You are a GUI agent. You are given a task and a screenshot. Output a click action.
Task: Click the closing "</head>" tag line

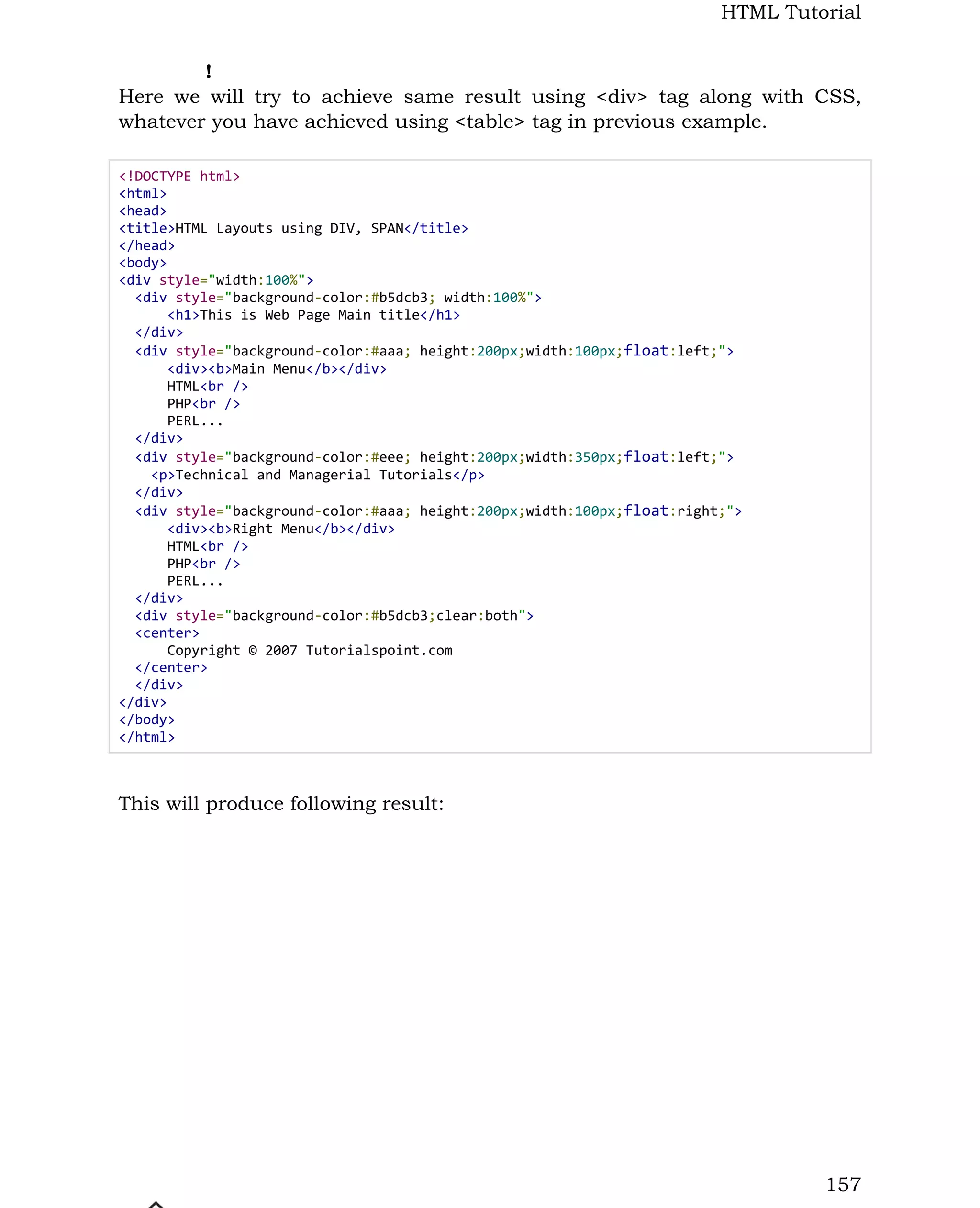147,246
